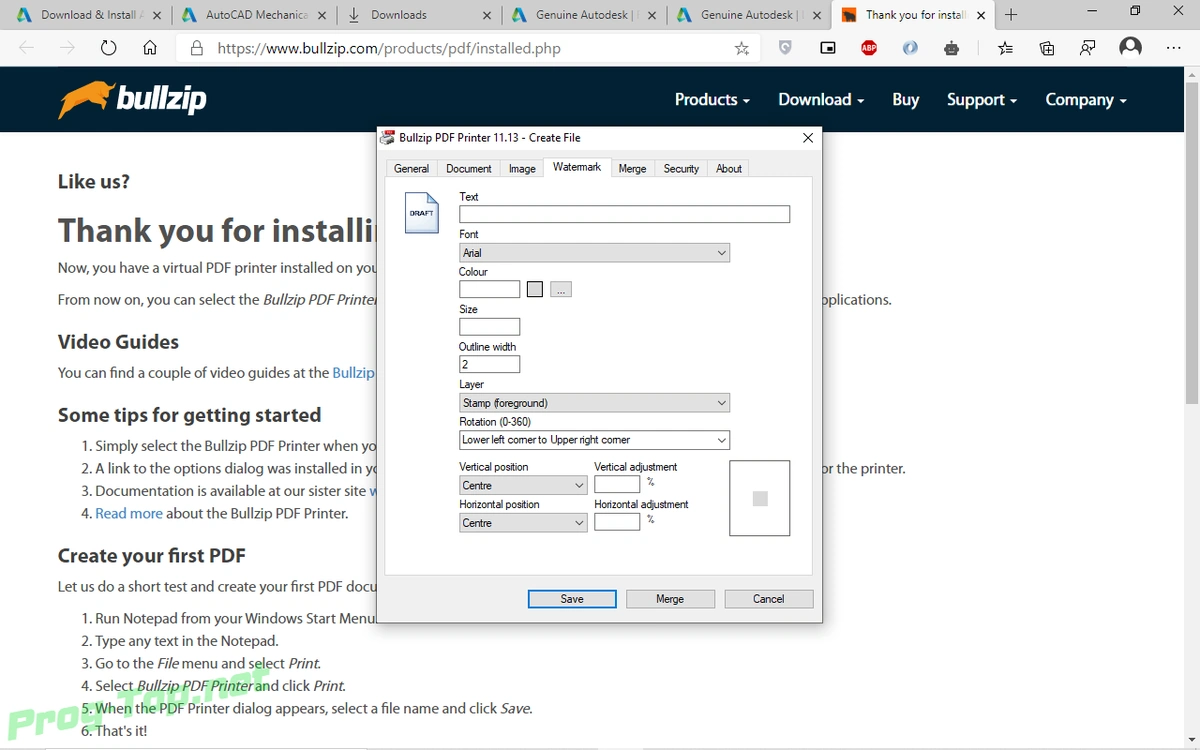Image resolution: width=1200 pixels, height=750 pixels.
Task: Click the site lock padlock icon
Action: (196, 48)
